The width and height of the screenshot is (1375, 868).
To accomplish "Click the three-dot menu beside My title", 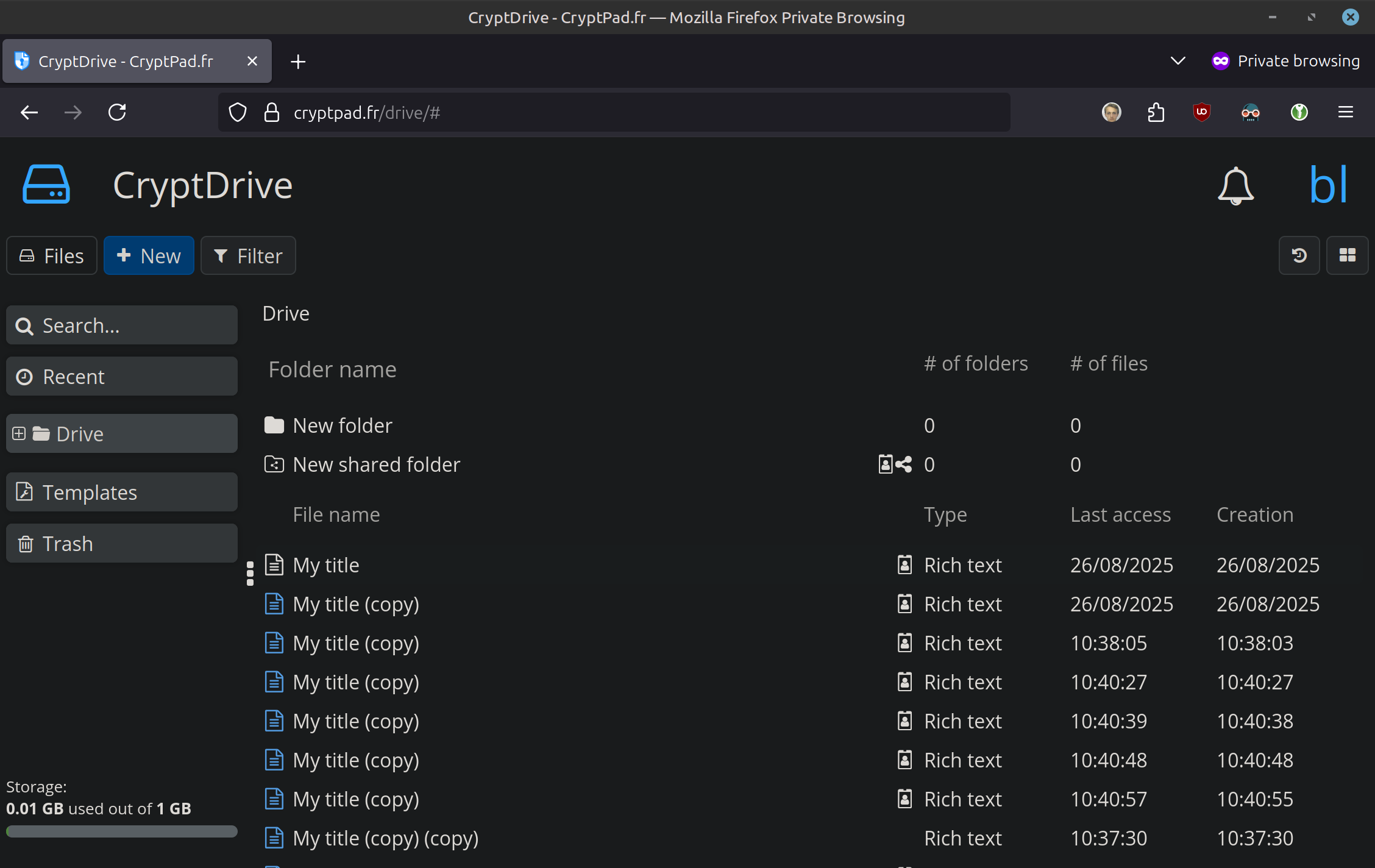I will click(x=250, y=573).
